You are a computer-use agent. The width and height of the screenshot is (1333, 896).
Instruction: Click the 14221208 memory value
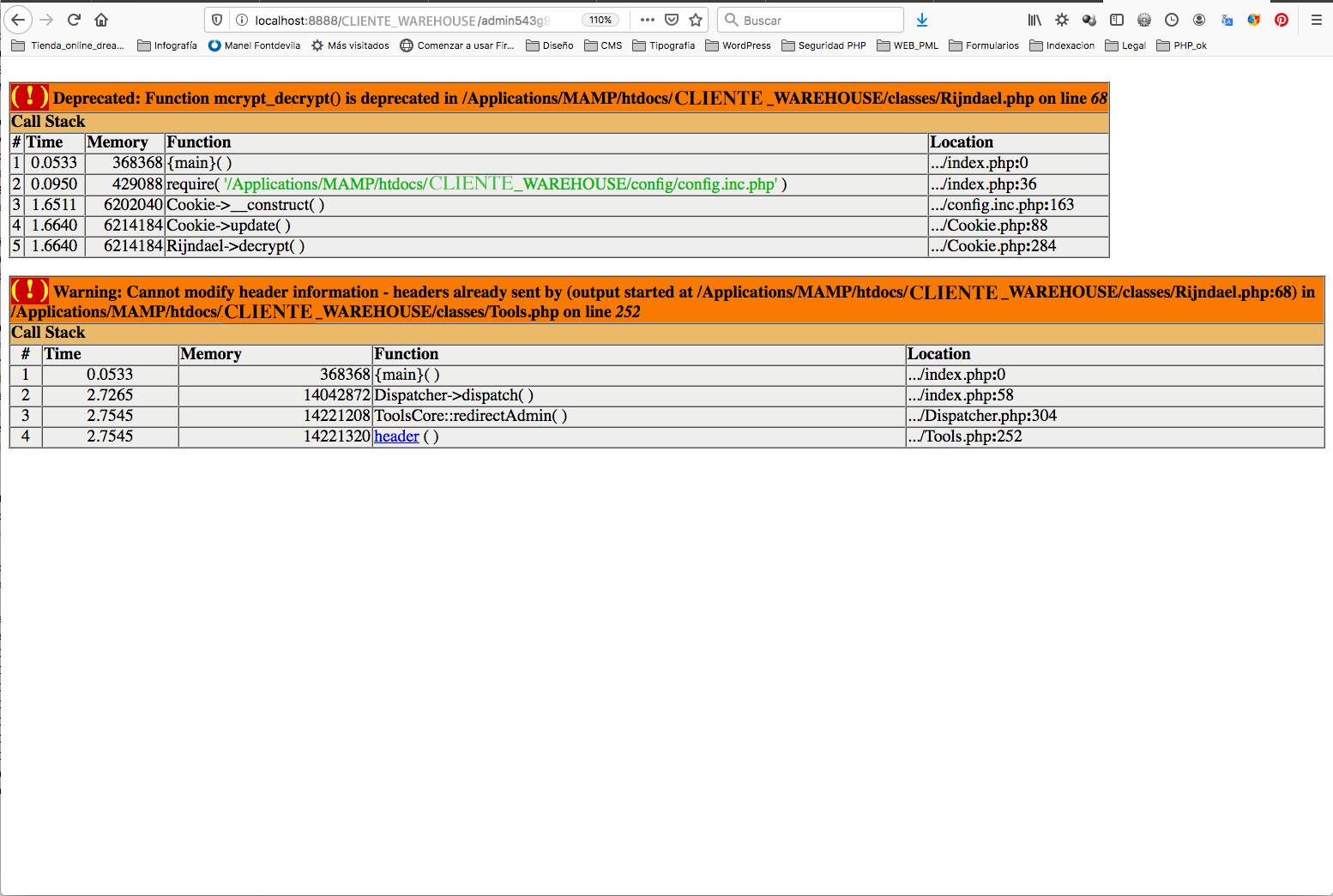coord(337,416)
